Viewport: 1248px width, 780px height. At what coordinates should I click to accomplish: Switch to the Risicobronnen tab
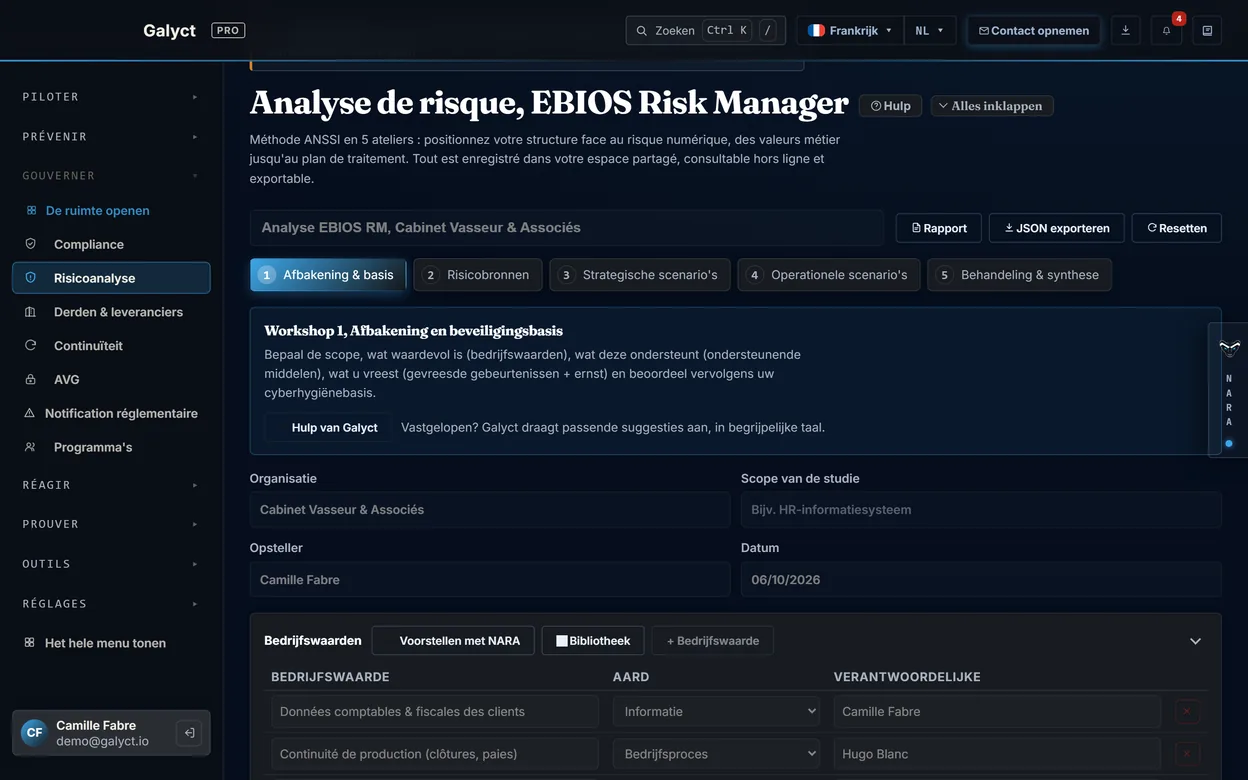pyautogui.click(x=478, y=275)
